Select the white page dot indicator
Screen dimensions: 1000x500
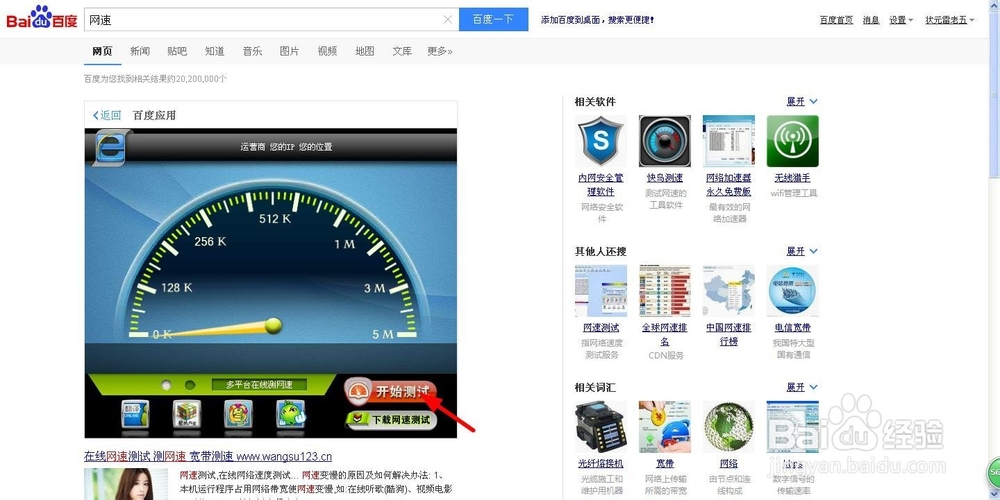click(x=166, y=385)
